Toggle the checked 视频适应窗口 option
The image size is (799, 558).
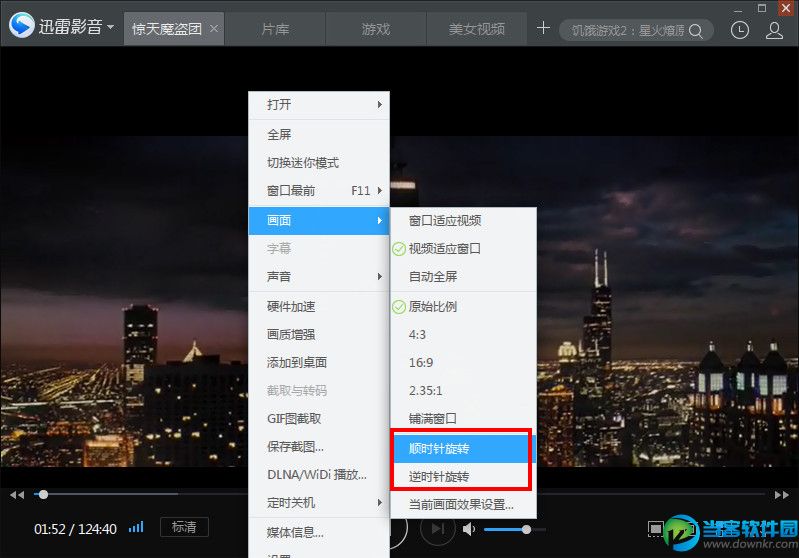[463, 248]
